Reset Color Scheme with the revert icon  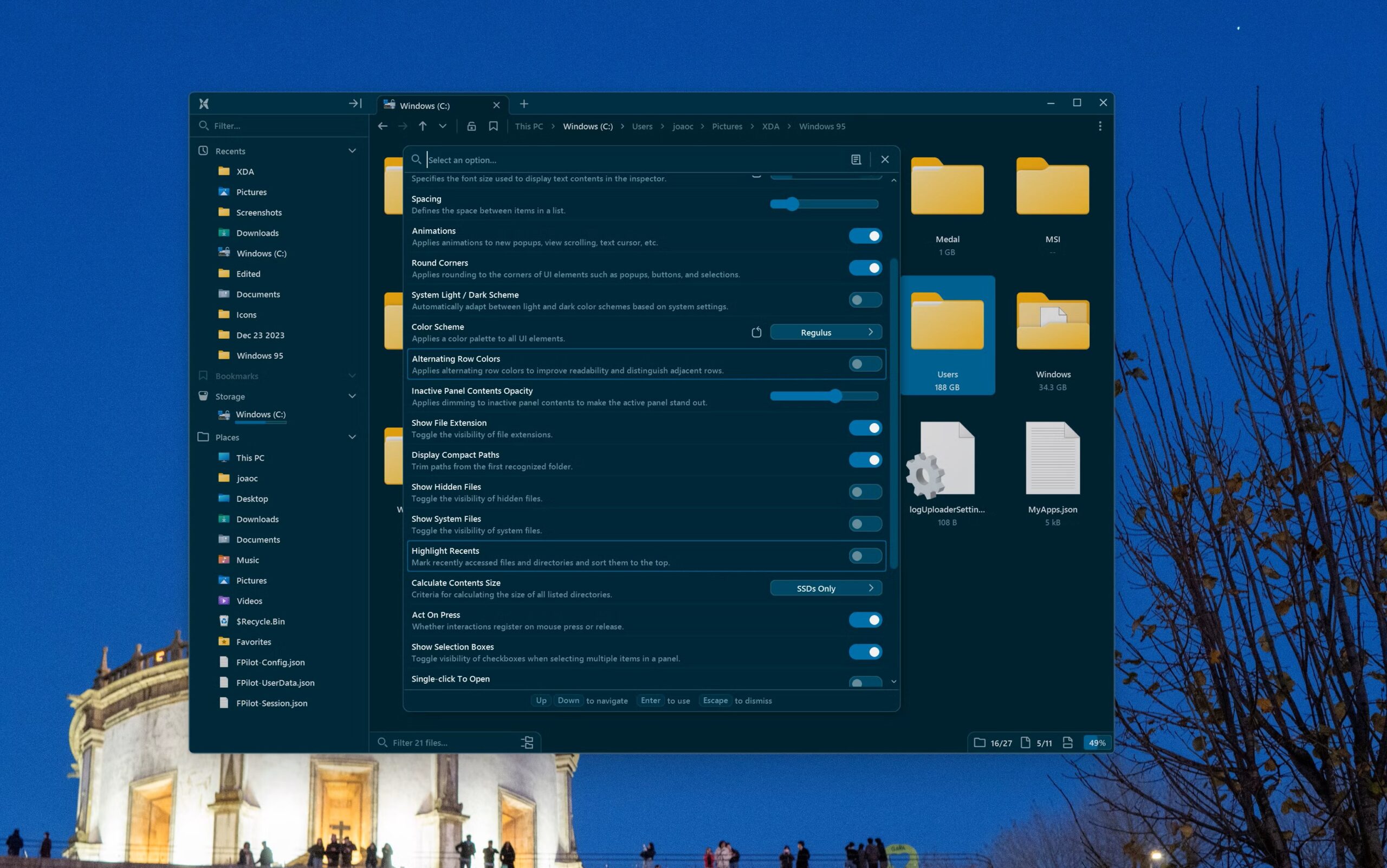point(757,332)
